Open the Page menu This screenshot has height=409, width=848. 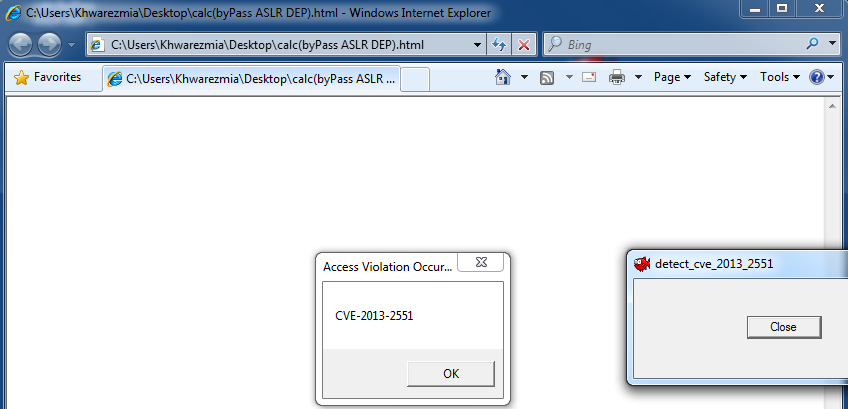(x=672, y=77)
